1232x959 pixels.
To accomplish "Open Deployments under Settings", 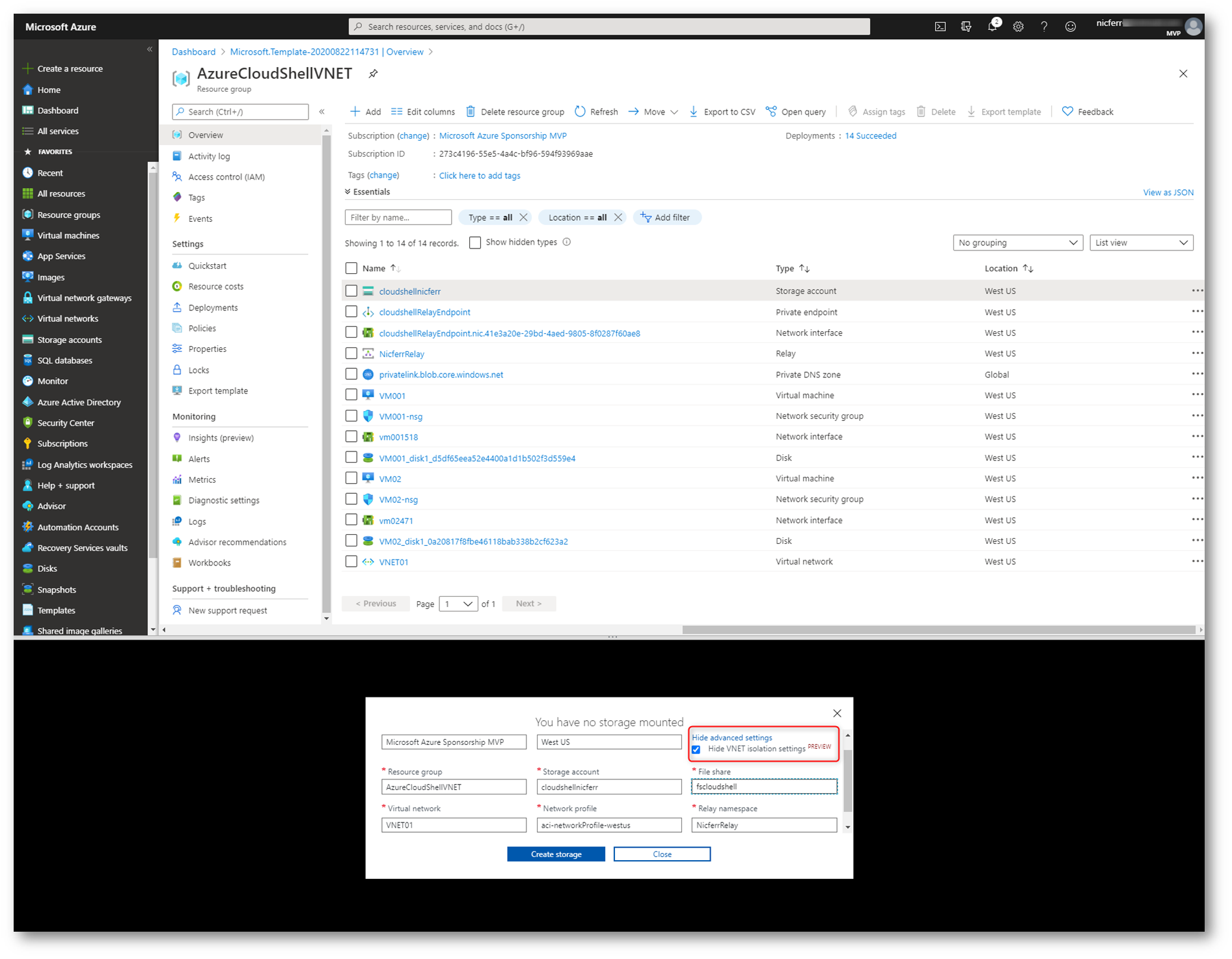I will coord(213,308).
